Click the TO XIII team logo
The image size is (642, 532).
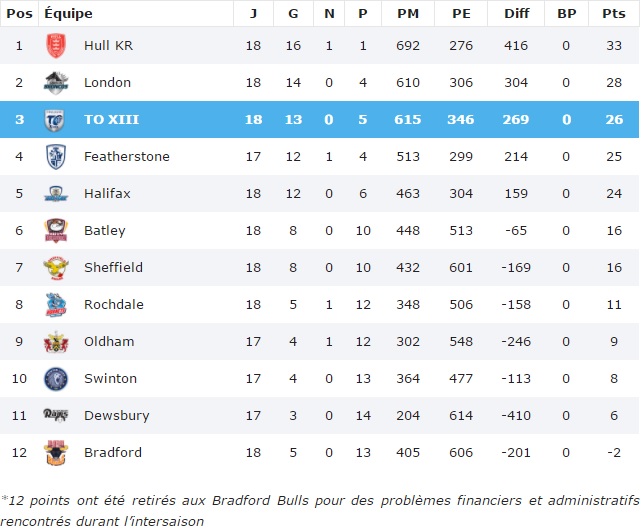[x=56, y=120]
